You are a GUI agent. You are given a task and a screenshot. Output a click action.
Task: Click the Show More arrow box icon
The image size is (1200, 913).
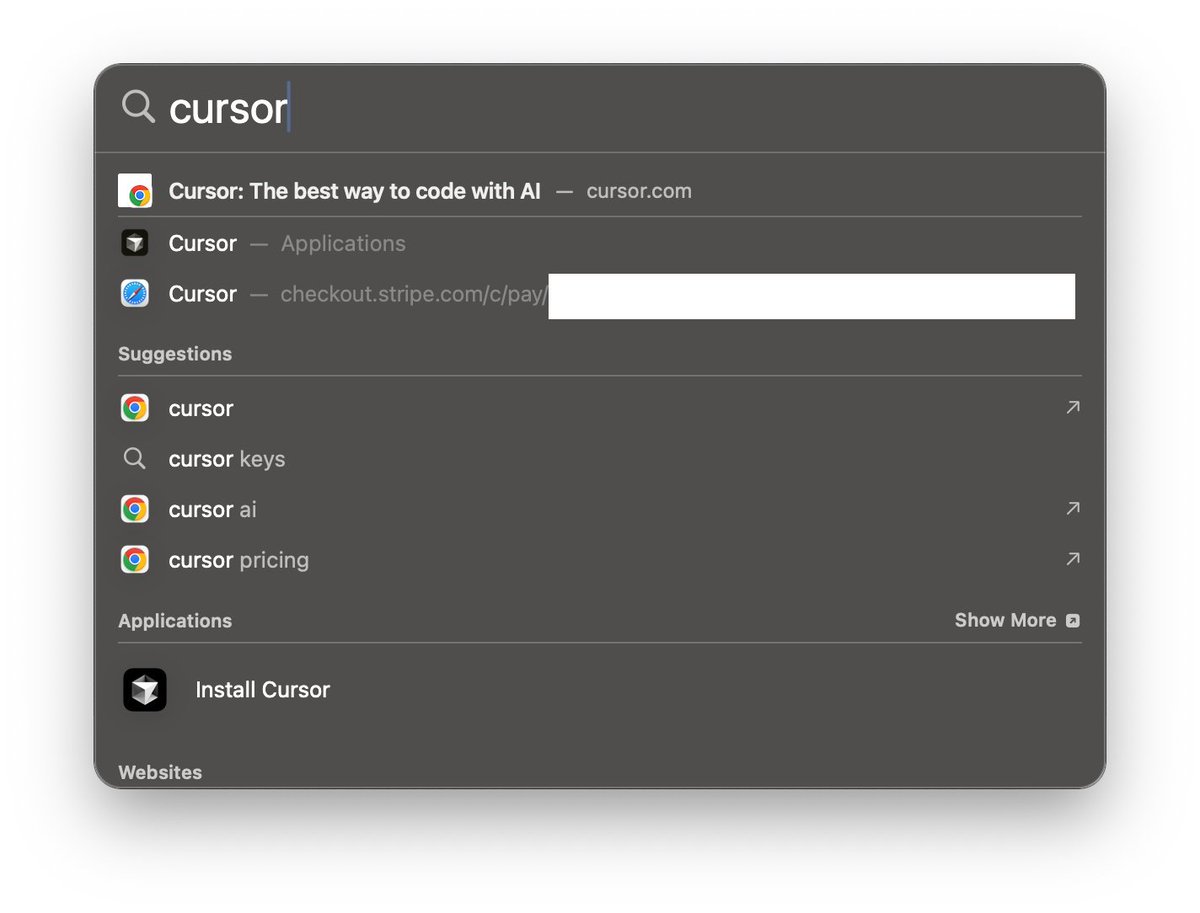tap(1072, 621)
